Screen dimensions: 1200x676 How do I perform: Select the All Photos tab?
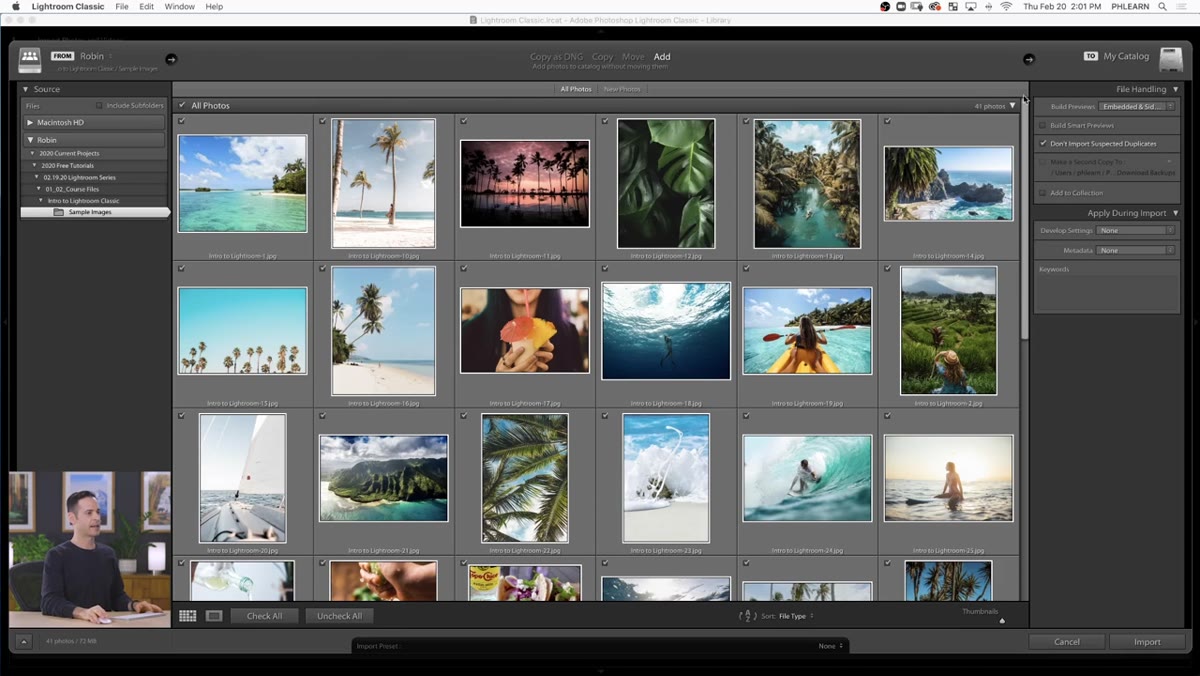point(576,89)
